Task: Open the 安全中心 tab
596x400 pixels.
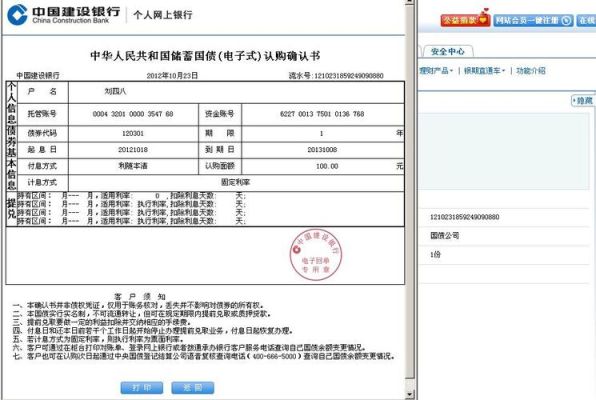Action: (x=447, y=51)
